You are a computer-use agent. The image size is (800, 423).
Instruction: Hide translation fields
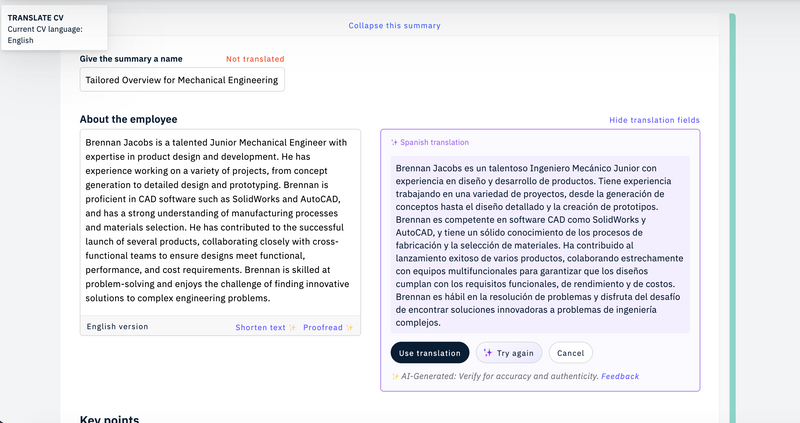[654, 120]
